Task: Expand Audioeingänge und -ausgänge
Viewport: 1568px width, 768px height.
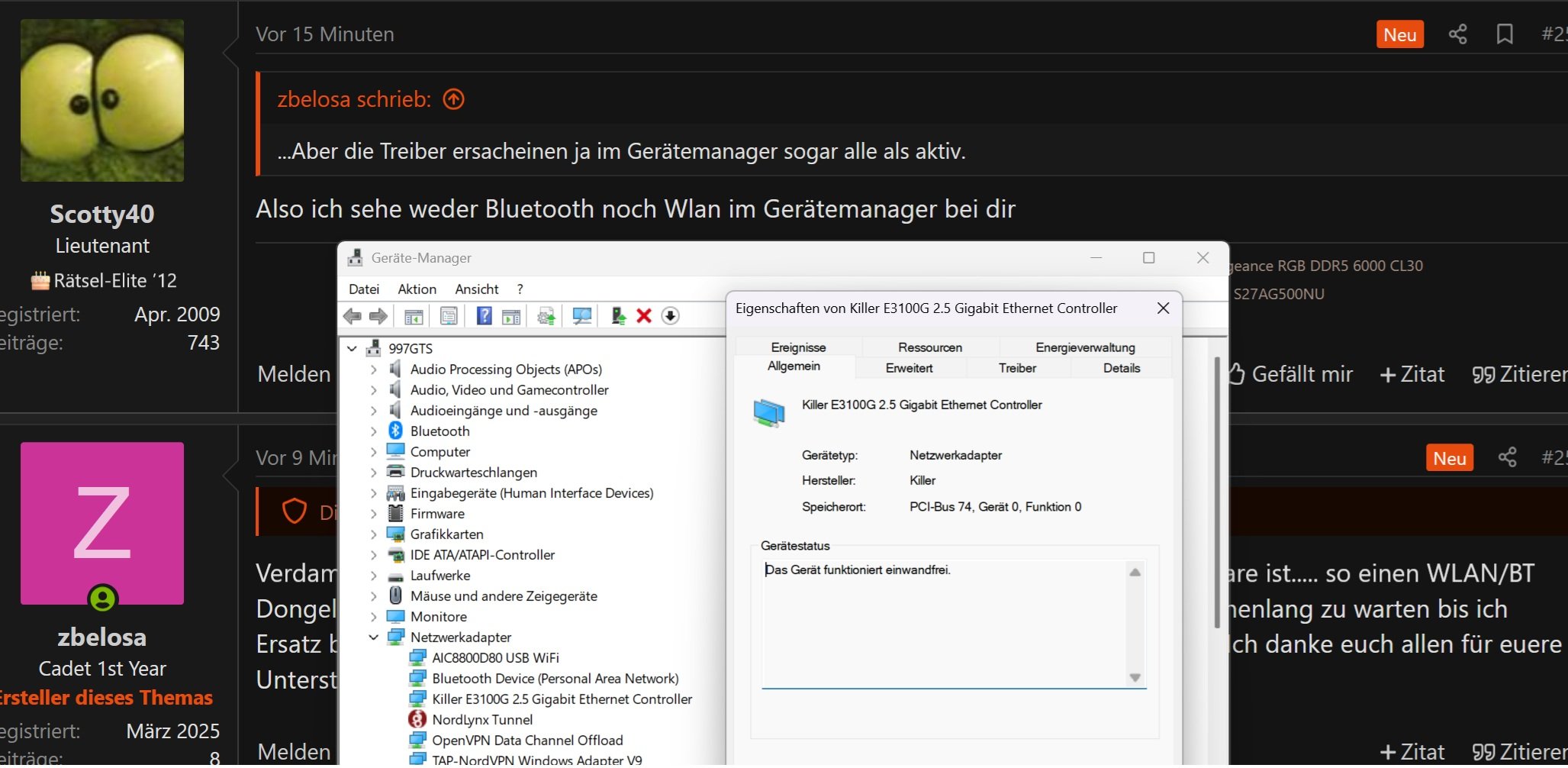Action: tap(373, 411)
